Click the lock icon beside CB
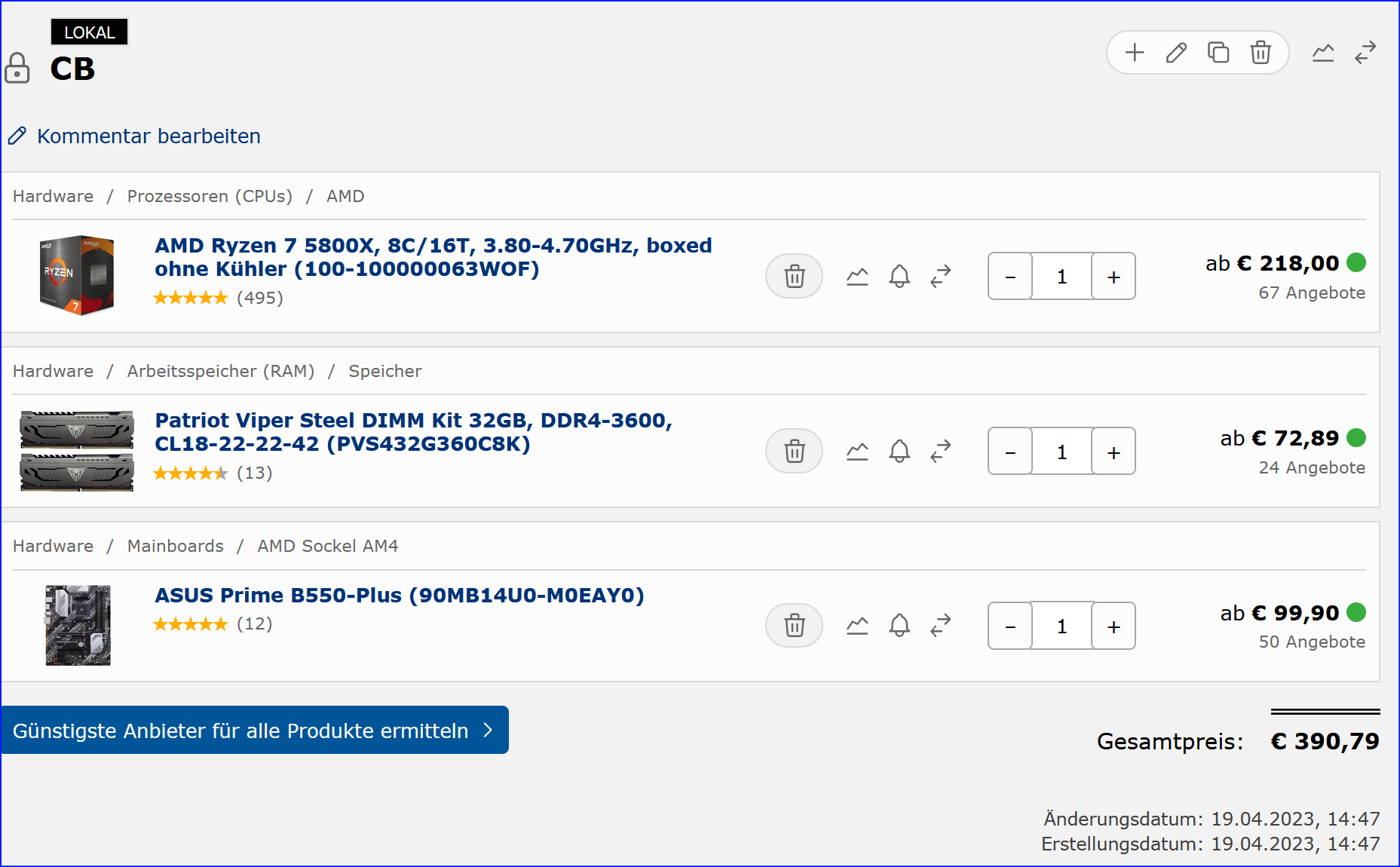Screen dimensions: 1400x867 17,68
